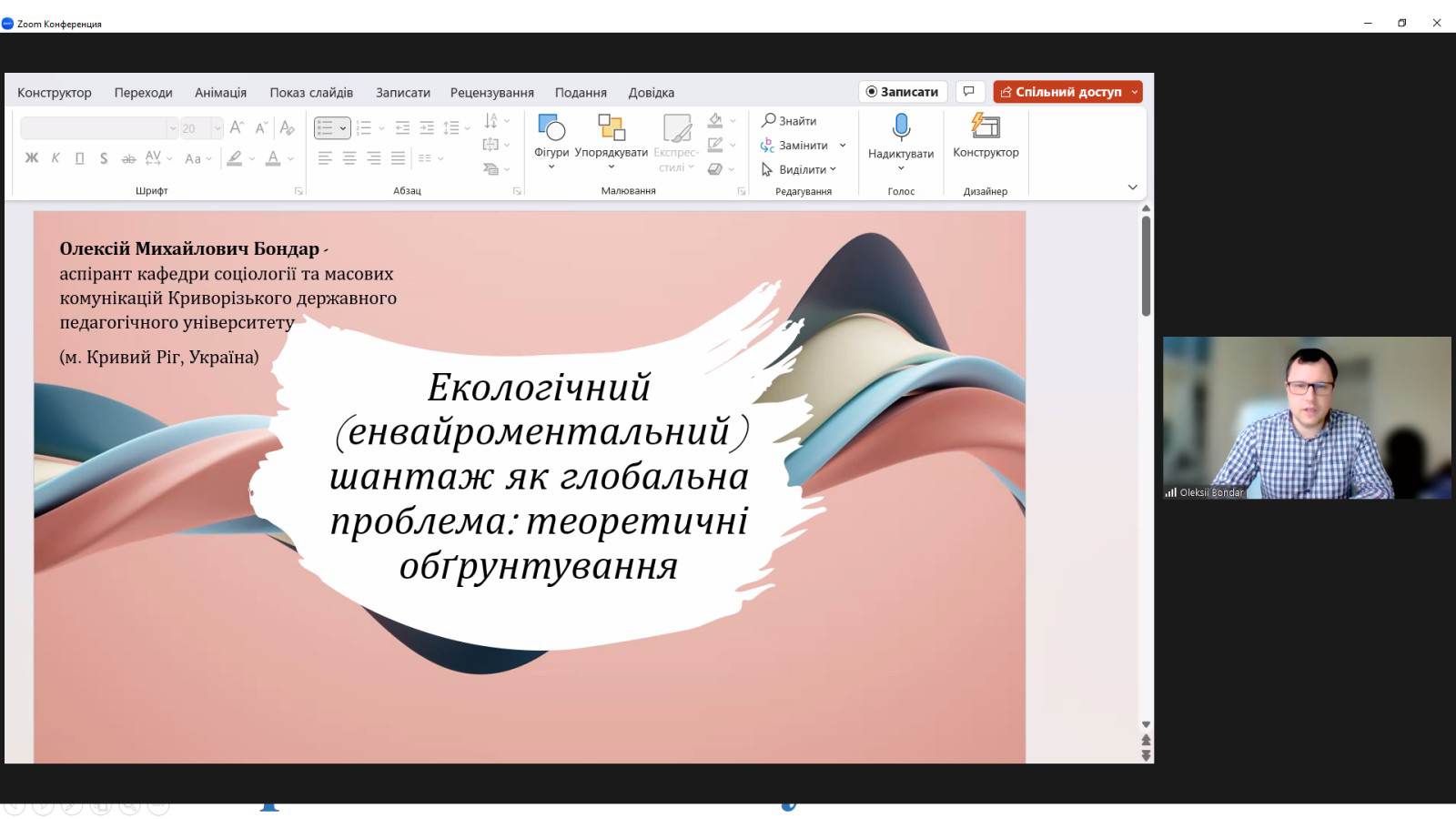
Task: Expand the Spільний доступ share dropdown arrow
Action: pyautogui.click(x=1135, y=92)
